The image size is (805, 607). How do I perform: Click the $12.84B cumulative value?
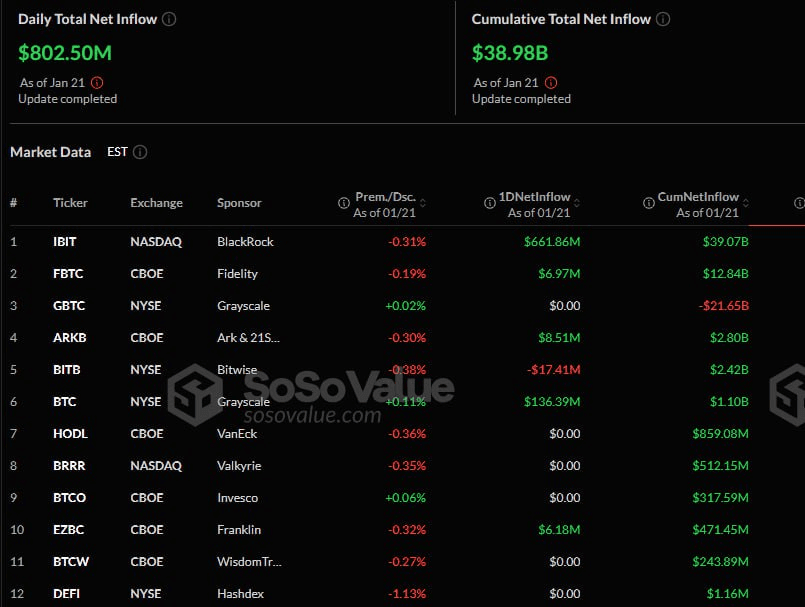725,274
